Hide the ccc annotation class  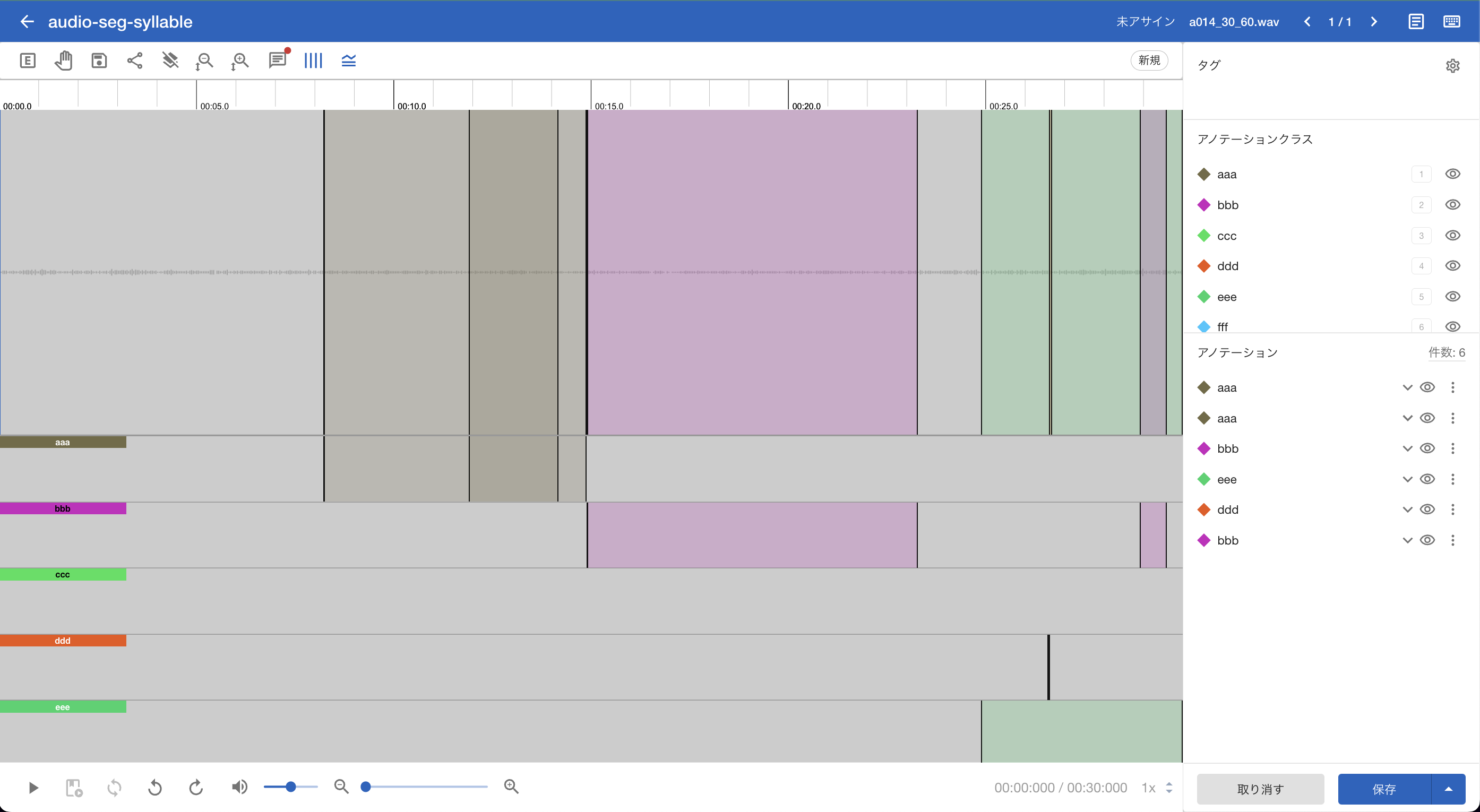(1452, 236)
